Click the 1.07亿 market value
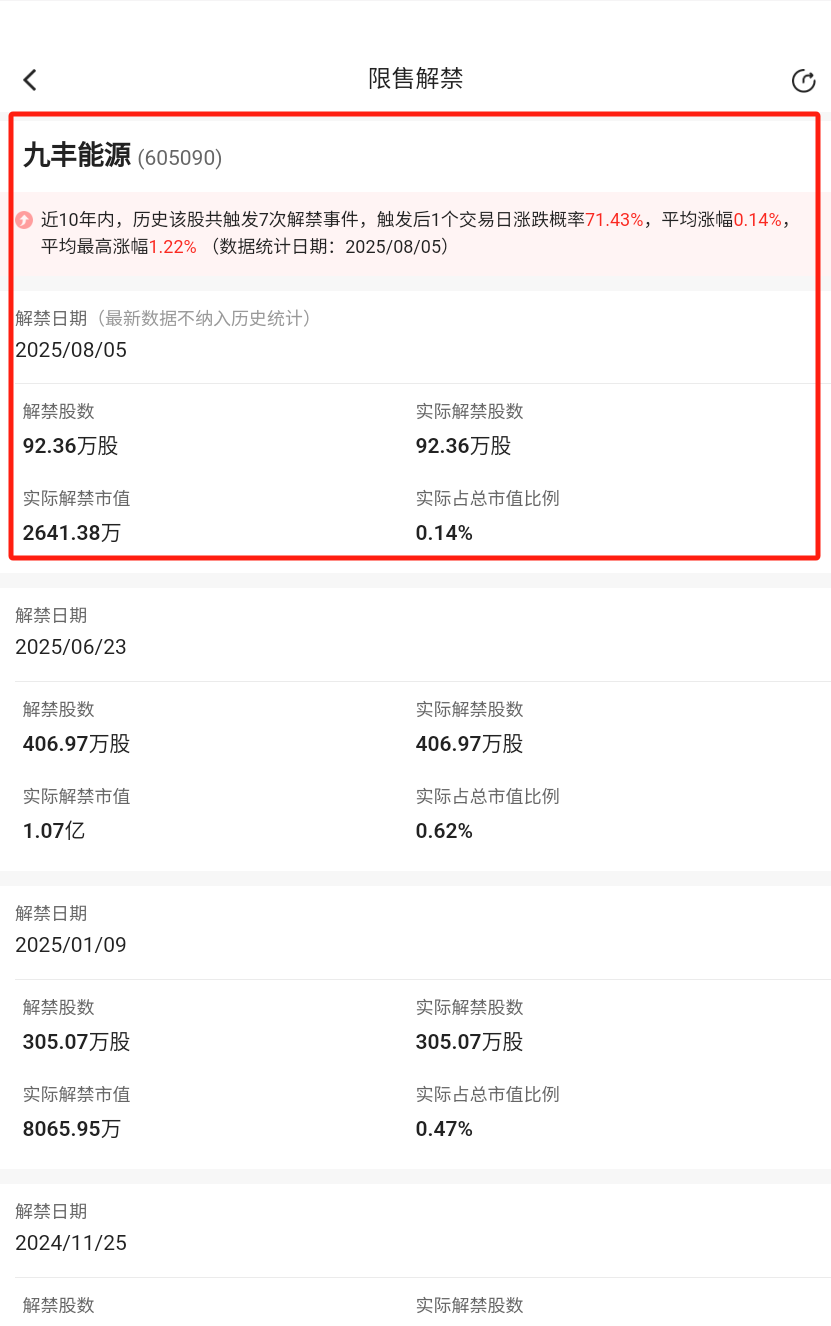Screen dimensions: 831x1326 coord(54,831)
